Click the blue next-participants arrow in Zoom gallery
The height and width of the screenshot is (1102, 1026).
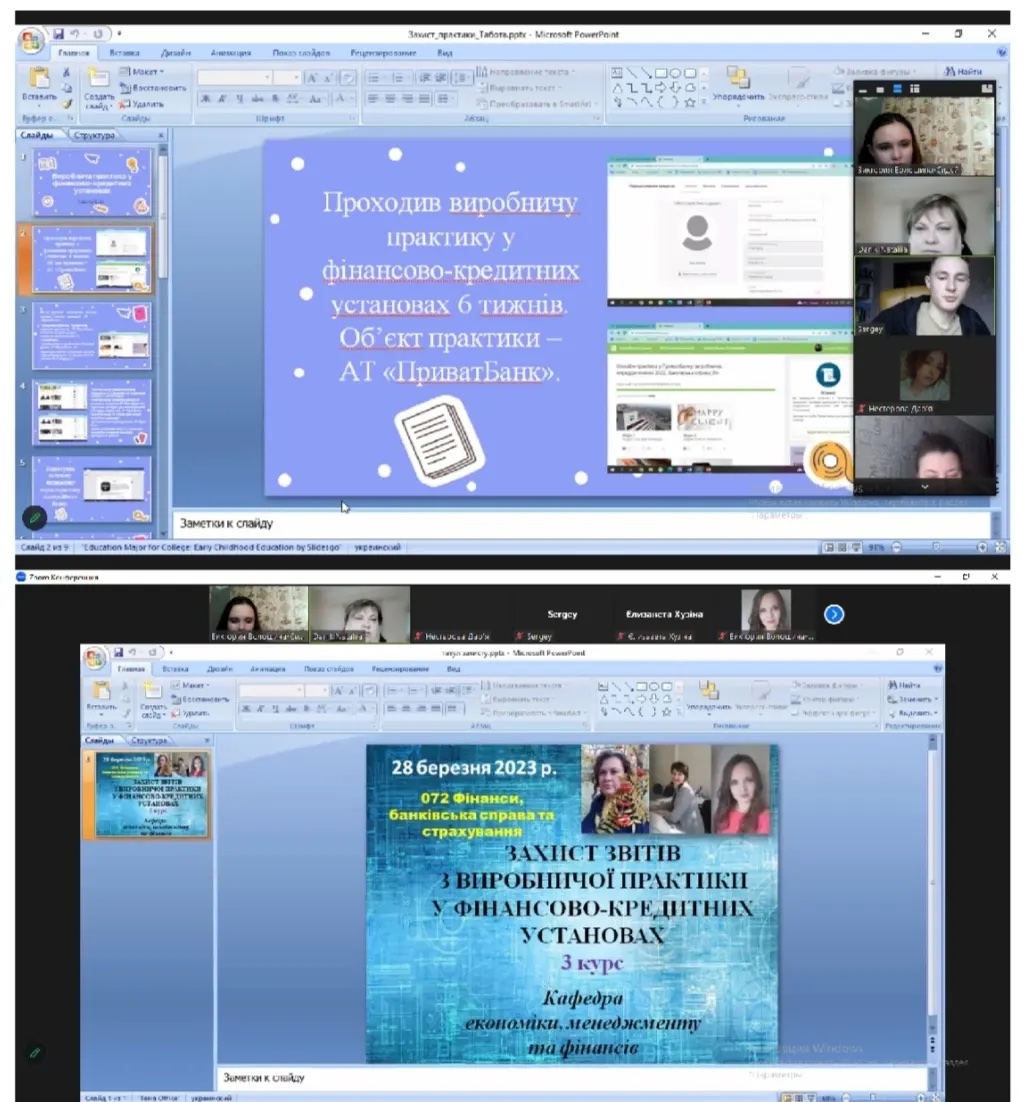[x=834, y=614]
